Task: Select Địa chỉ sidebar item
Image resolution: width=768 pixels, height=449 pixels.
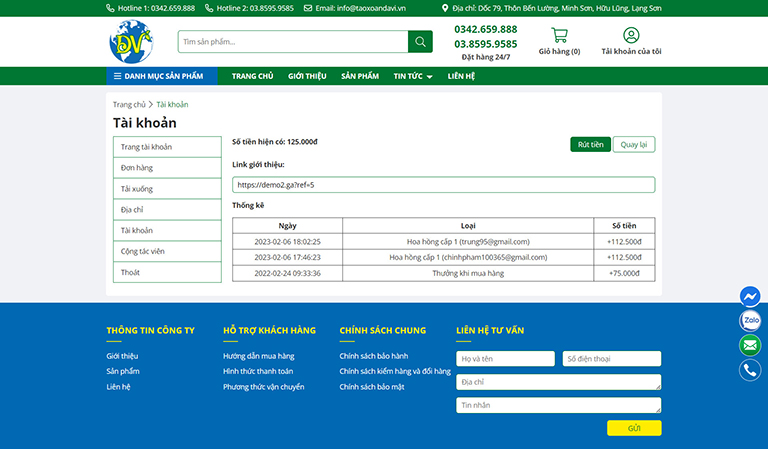Action: click(167, 210)
